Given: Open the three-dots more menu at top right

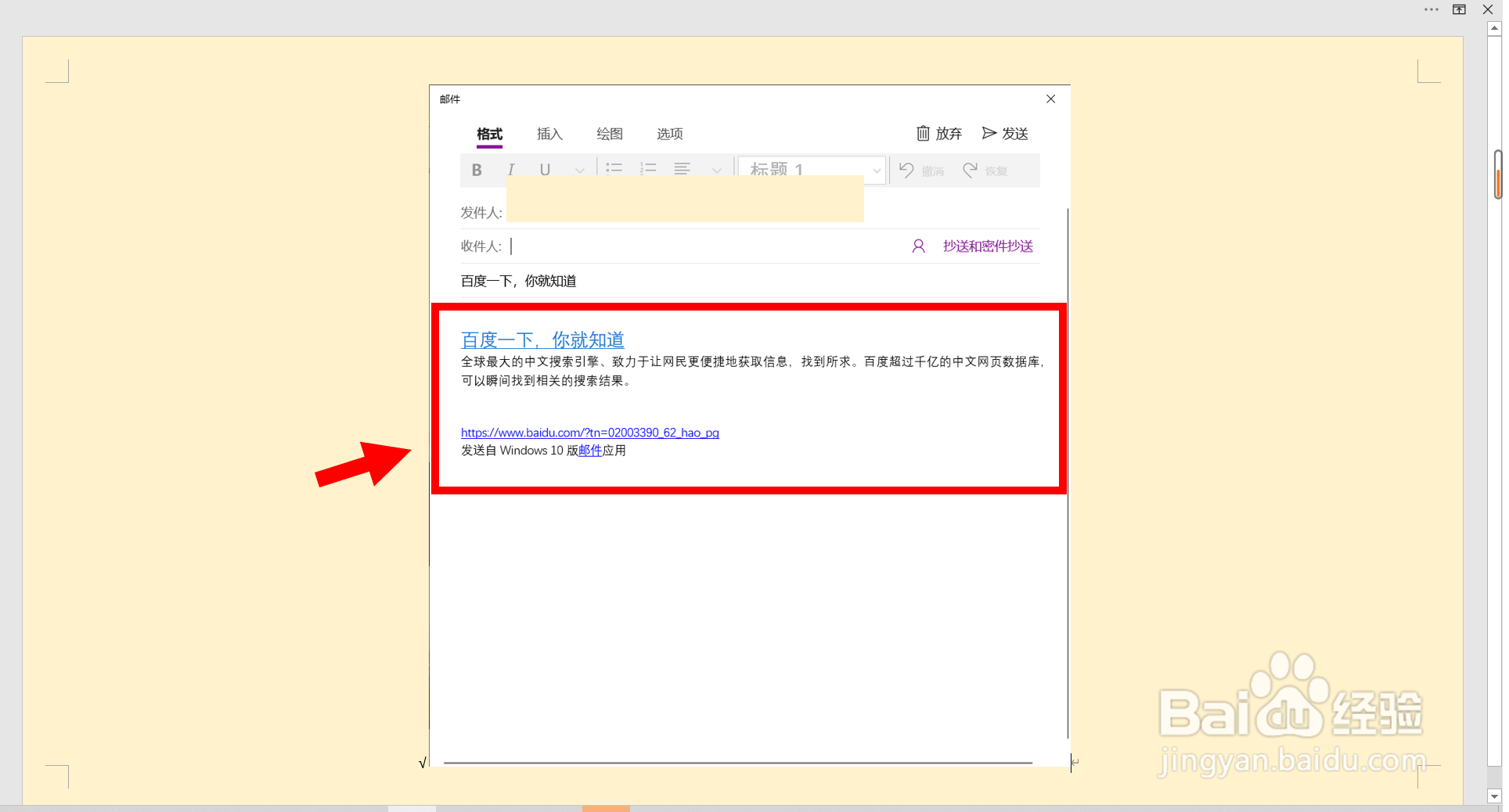Looking at the screenshot, I should tap(1432, 9).
